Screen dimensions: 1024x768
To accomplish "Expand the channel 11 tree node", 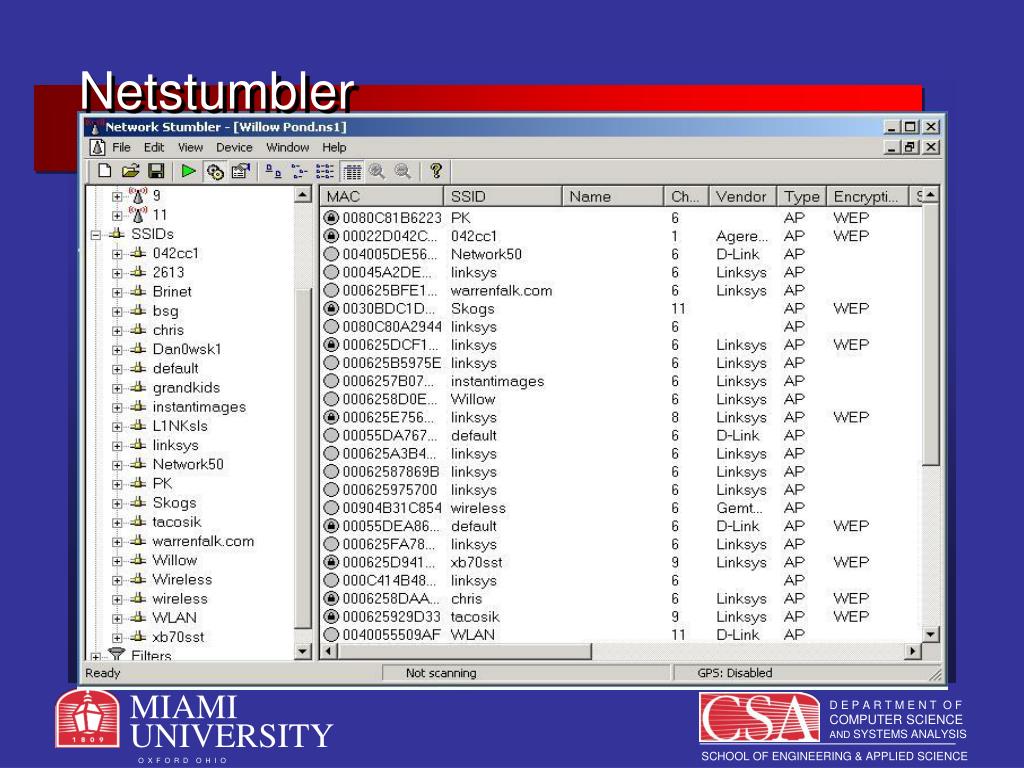I will pos(117,216).
